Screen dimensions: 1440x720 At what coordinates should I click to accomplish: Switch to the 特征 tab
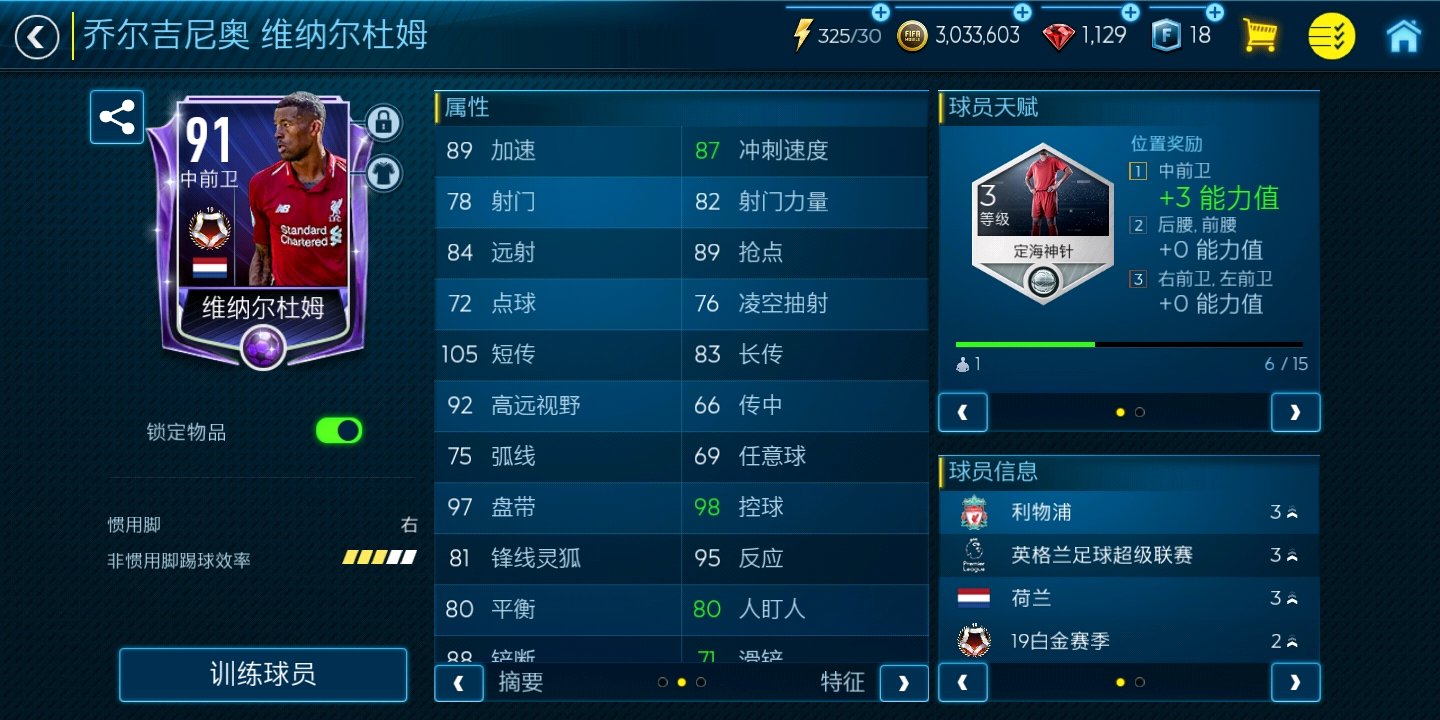coord(842,682)
